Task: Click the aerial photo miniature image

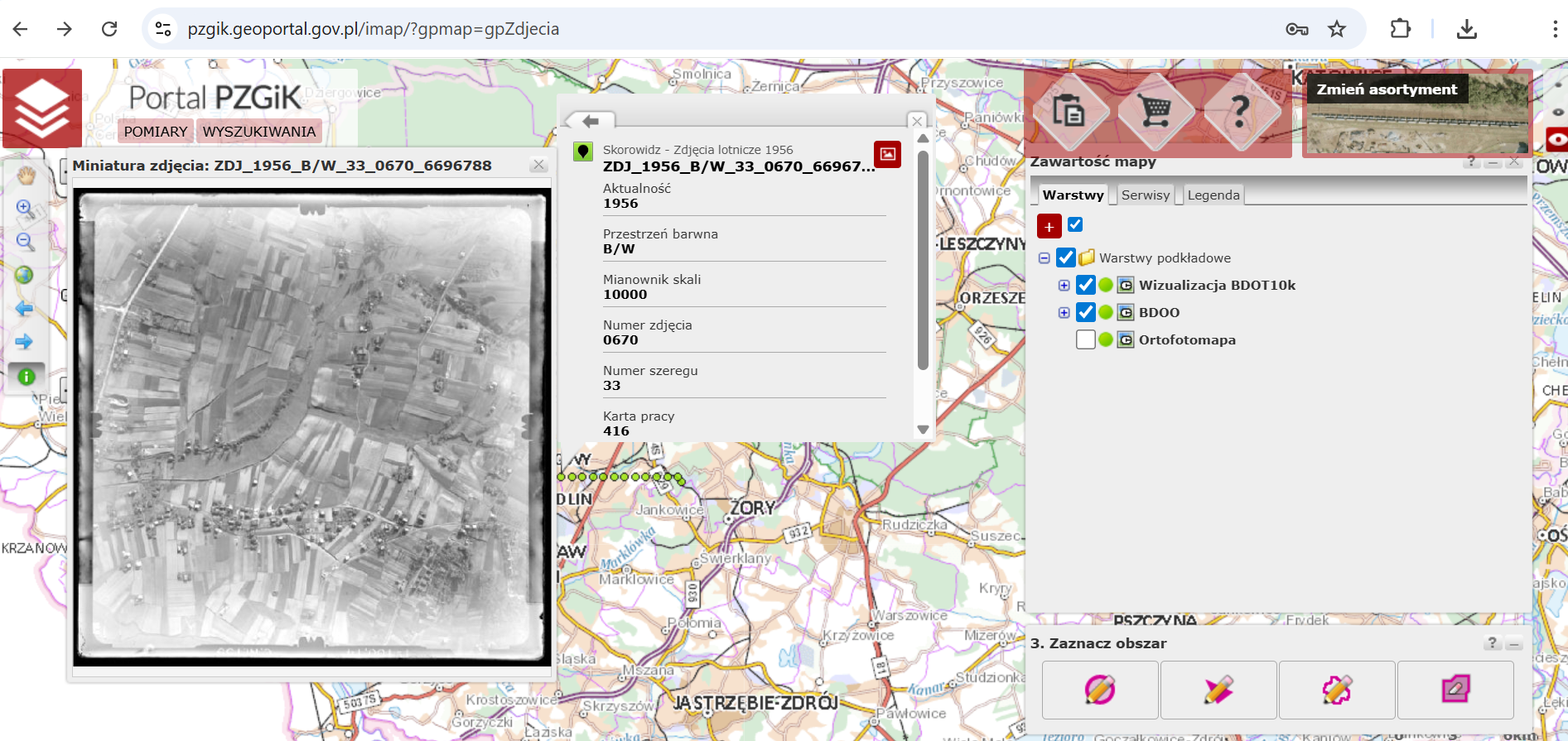Action: [312, 426]
